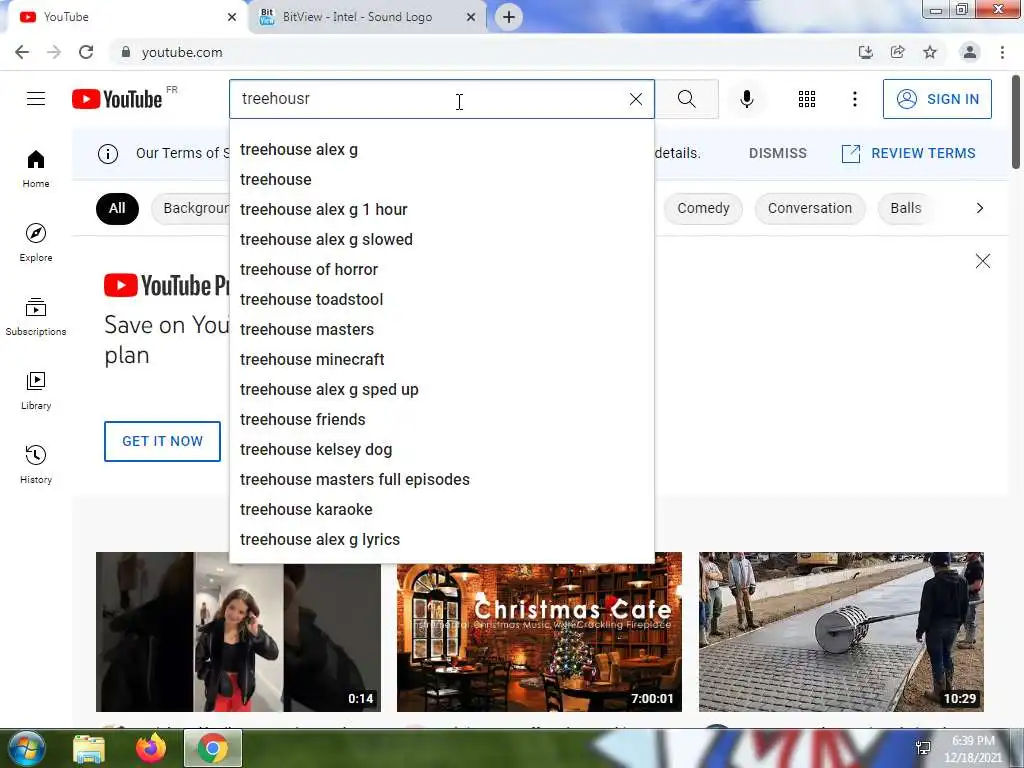Click the YouTube logo

[117, 99]
